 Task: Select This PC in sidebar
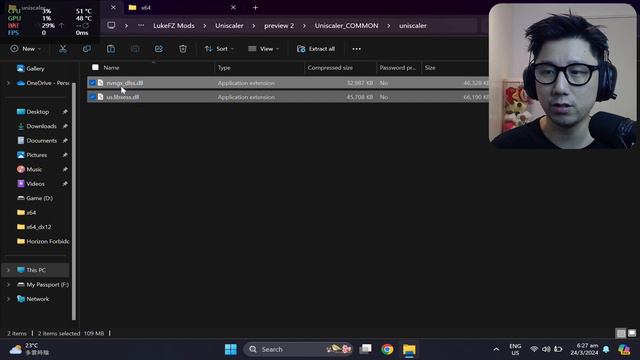36,270
